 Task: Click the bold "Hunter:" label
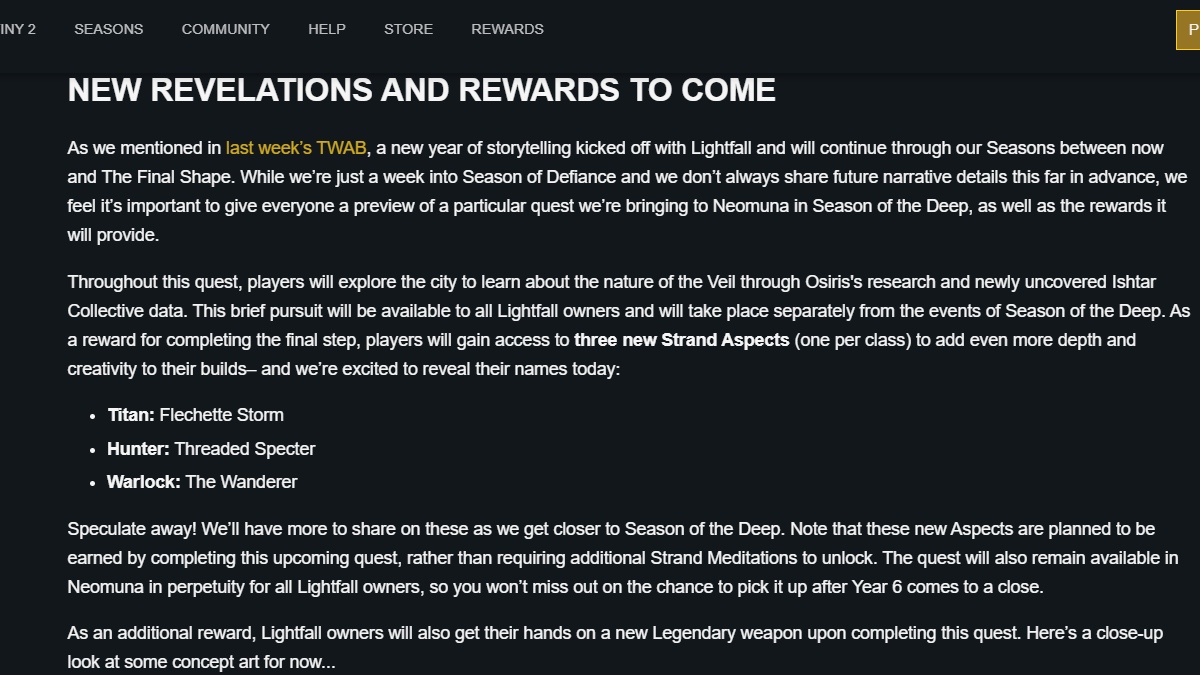[x=138, y=449]
